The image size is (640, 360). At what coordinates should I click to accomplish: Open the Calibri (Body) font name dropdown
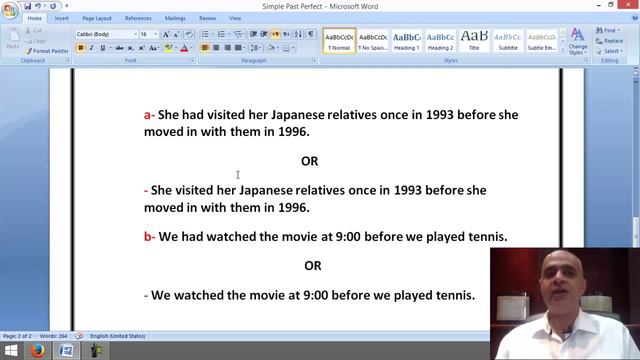point(136,35)
